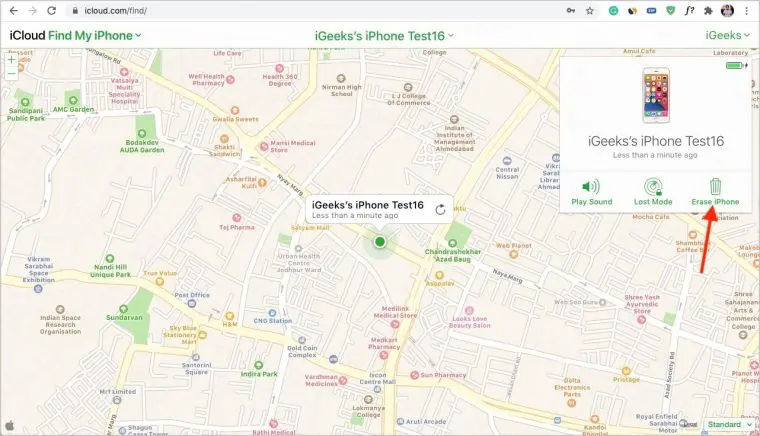Click the Asopalav map marker
This screenshot has height=436, width=760.
click(x=439, y=276)
